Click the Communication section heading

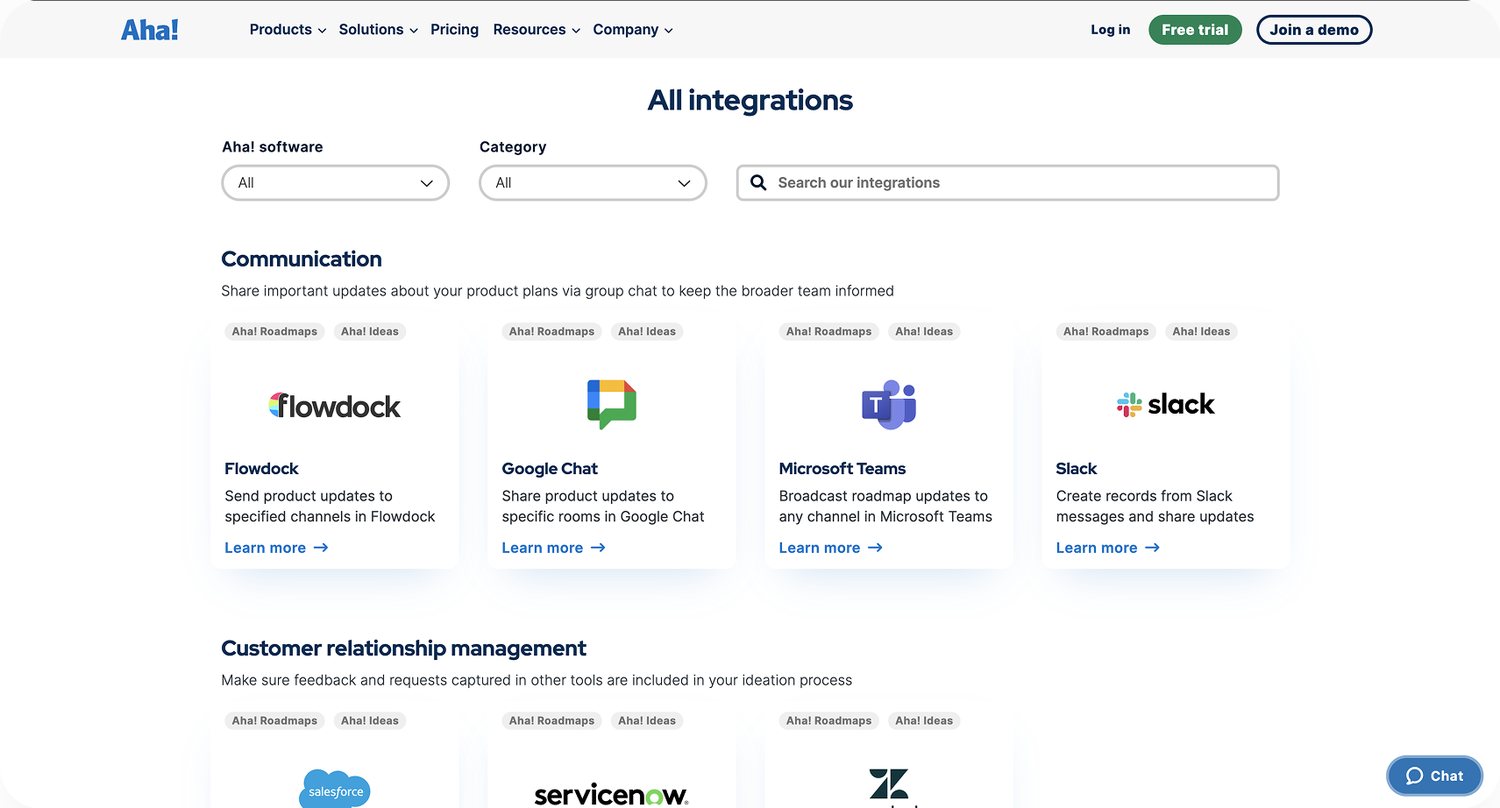click(301, 259)
